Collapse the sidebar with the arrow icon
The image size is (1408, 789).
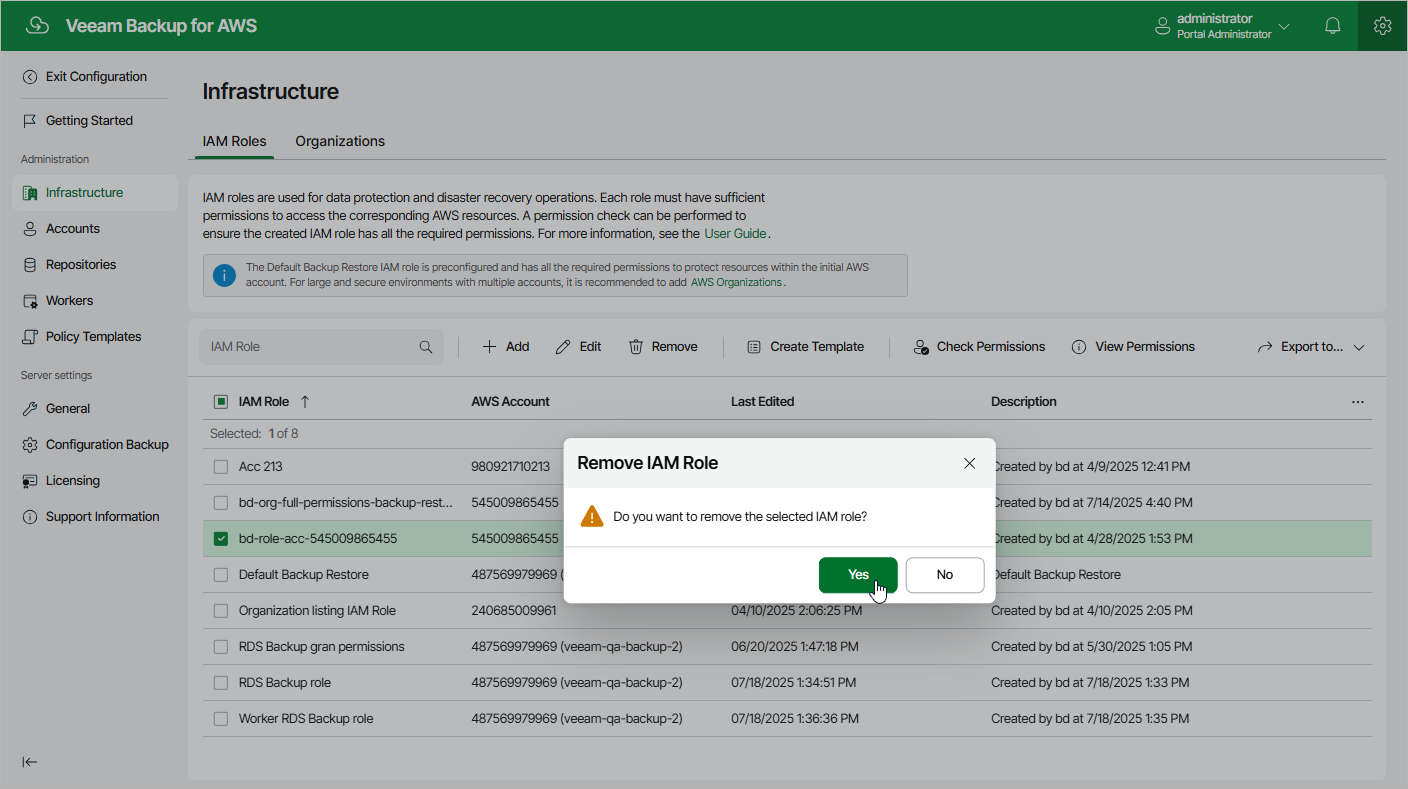(30, 762)
